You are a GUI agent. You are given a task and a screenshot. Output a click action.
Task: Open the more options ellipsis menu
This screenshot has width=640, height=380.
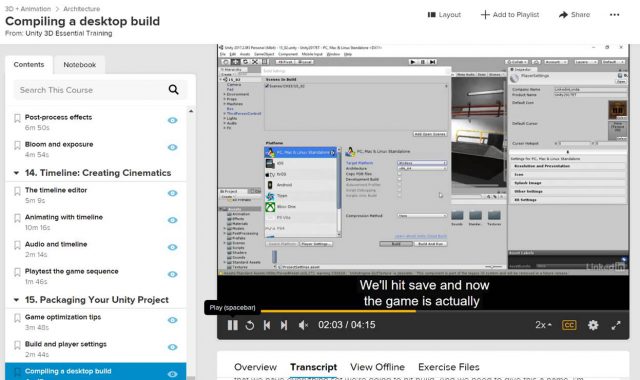point(614,15)
